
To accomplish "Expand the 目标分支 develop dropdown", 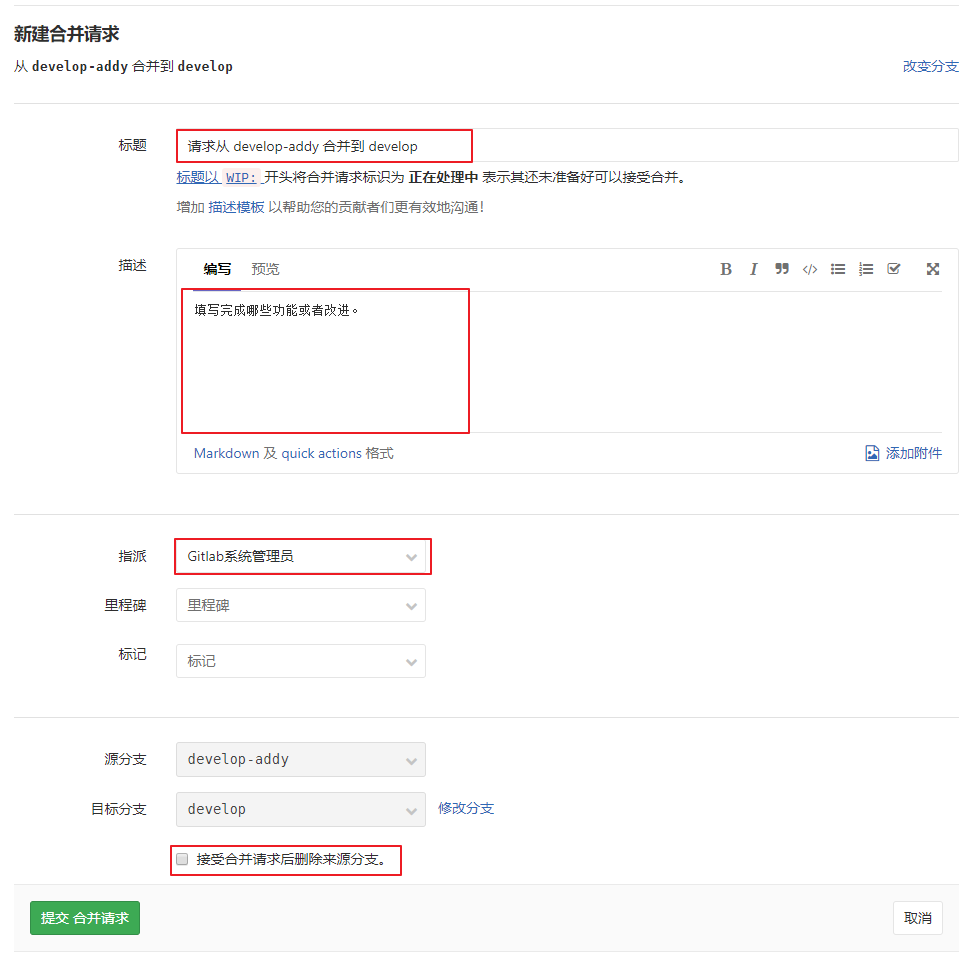I will pos(301,809).
